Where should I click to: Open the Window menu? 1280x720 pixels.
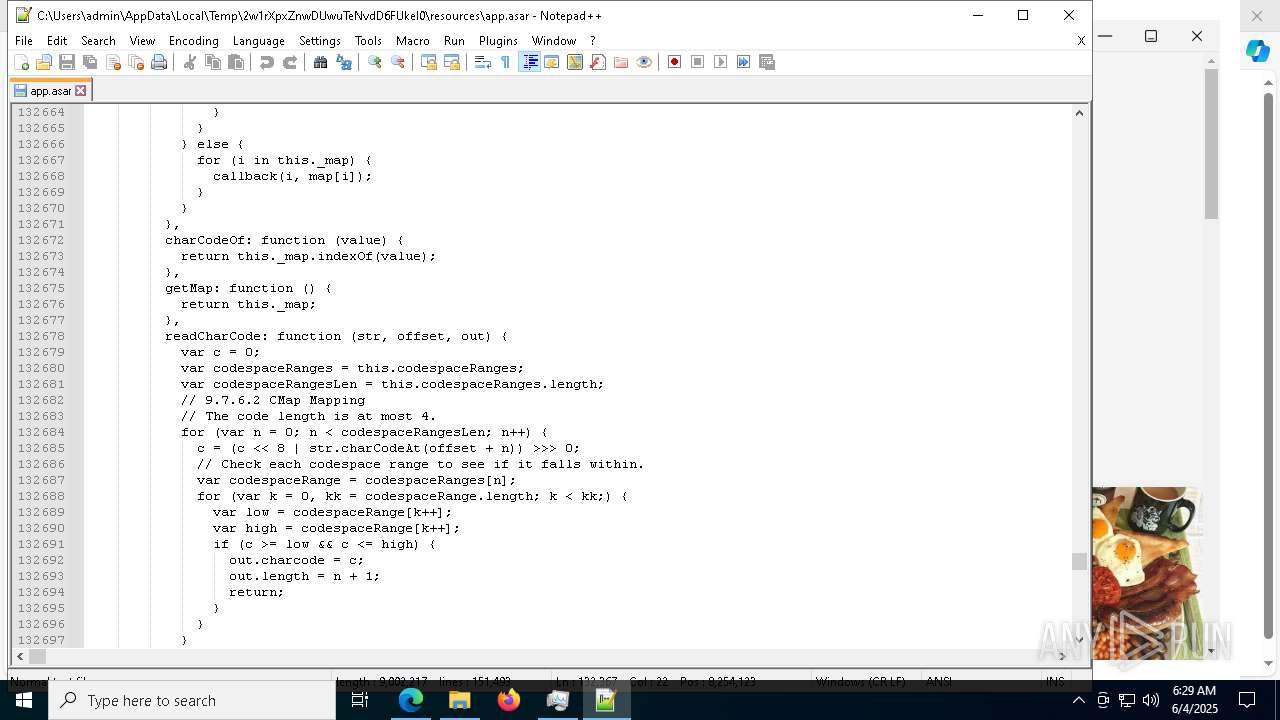553,41
